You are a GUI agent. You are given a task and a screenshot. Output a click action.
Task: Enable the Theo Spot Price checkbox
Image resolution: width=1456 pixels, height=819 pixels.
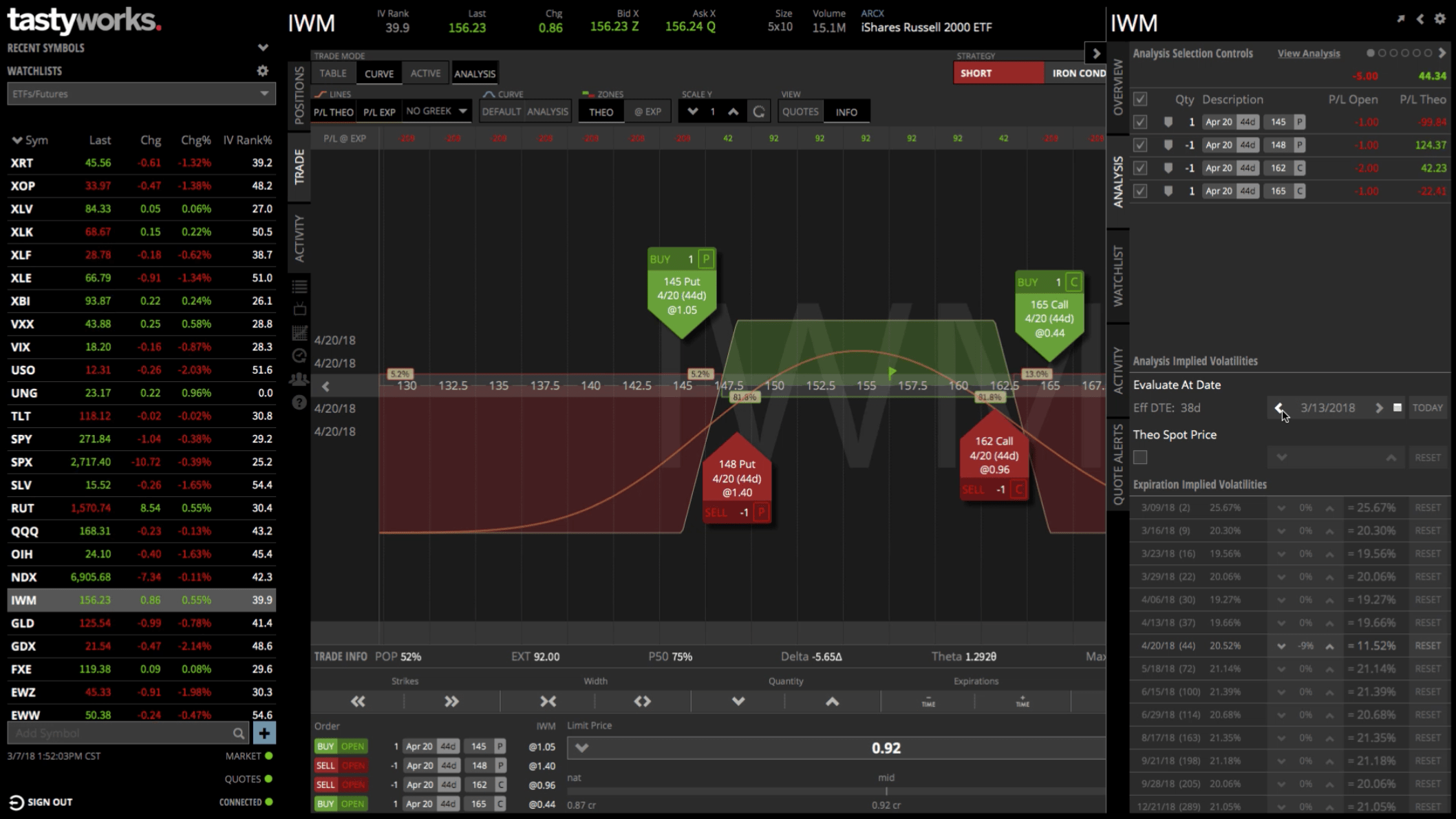tap(1140, 457)
